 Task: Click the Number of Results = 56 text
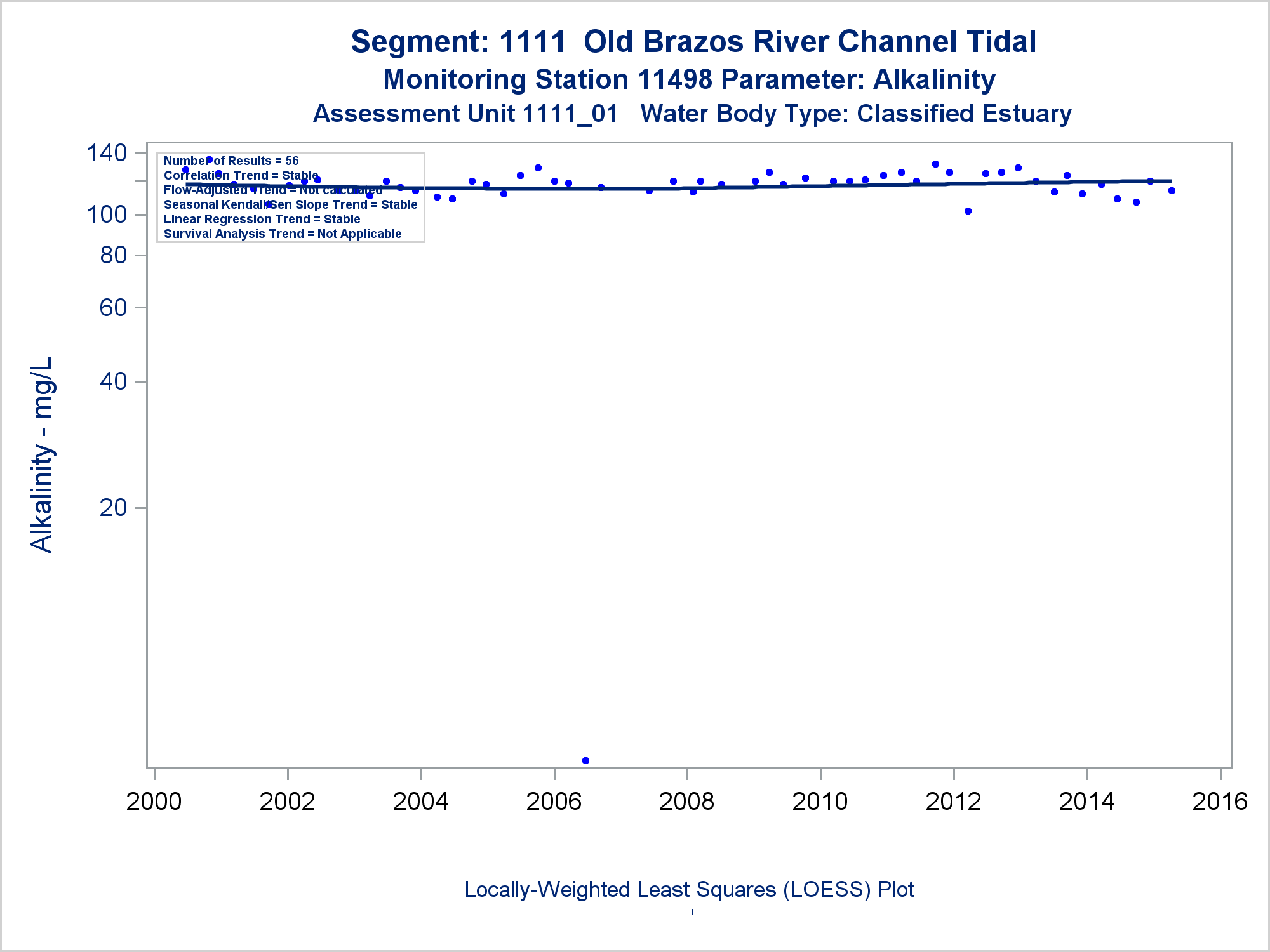tap(231, 161)
